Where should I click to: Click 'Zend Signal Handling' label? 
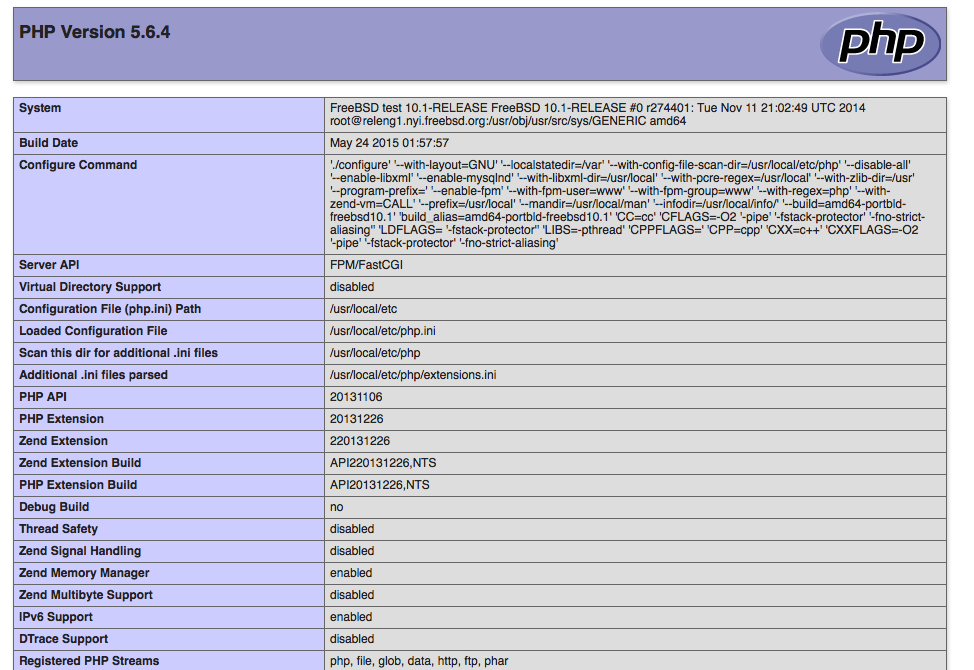(80, 551)
